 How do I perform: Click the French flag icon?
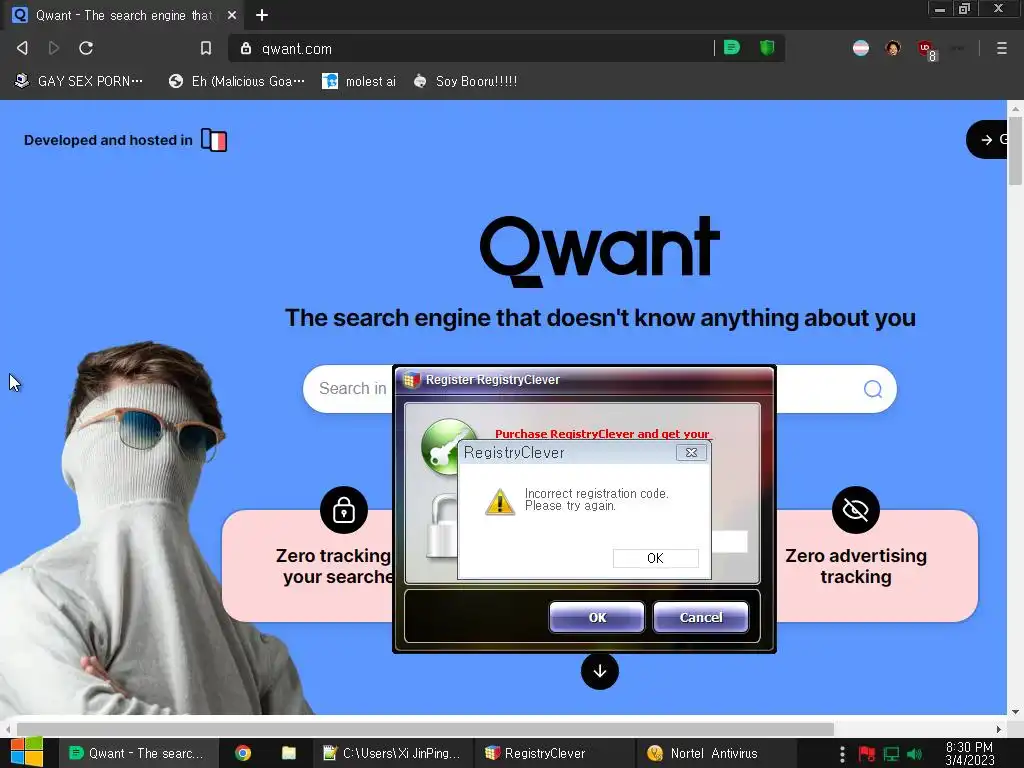(214, 140)
